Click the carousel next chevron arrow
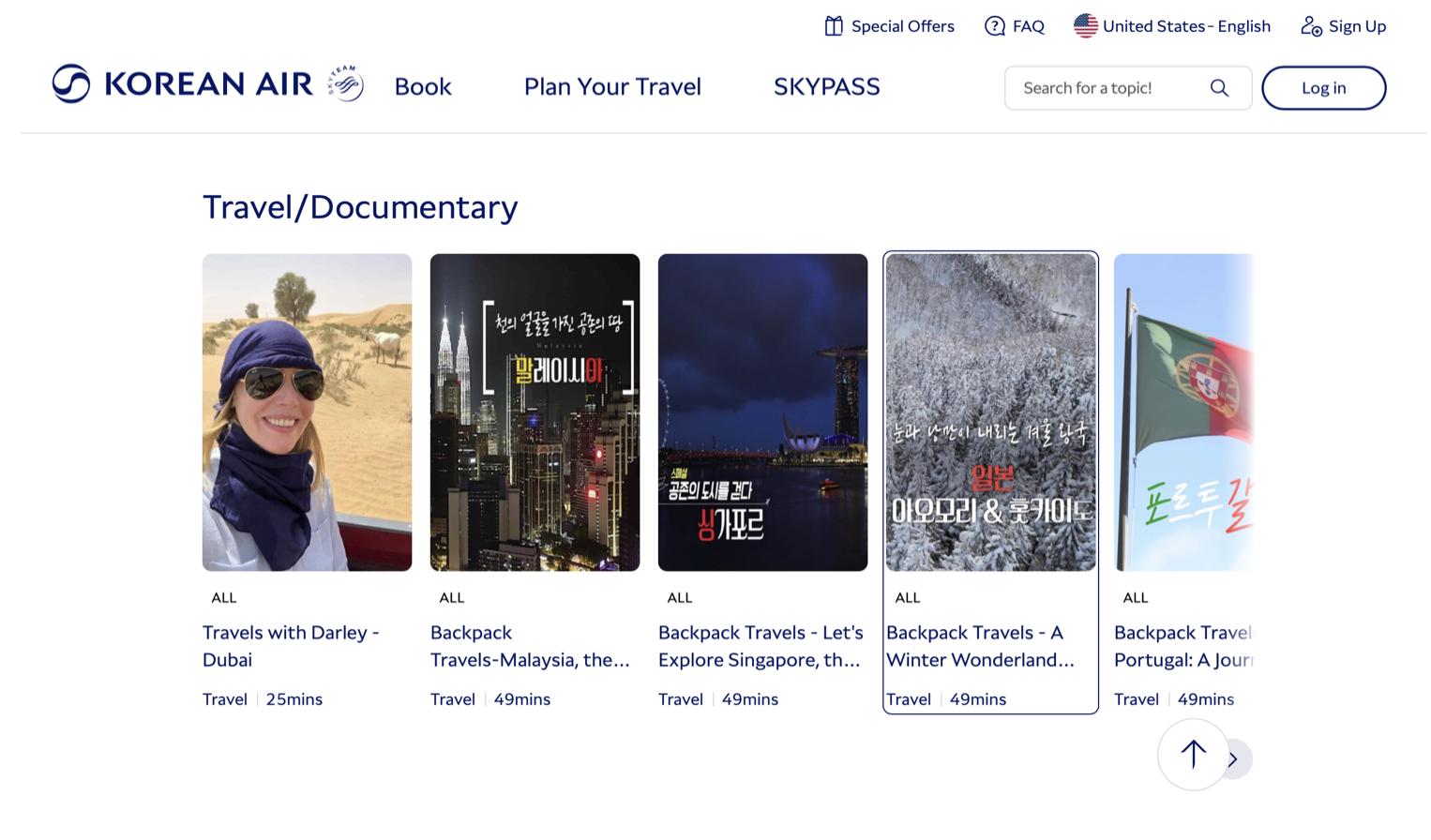1431x840 pixels. [x=1236, y=759]
